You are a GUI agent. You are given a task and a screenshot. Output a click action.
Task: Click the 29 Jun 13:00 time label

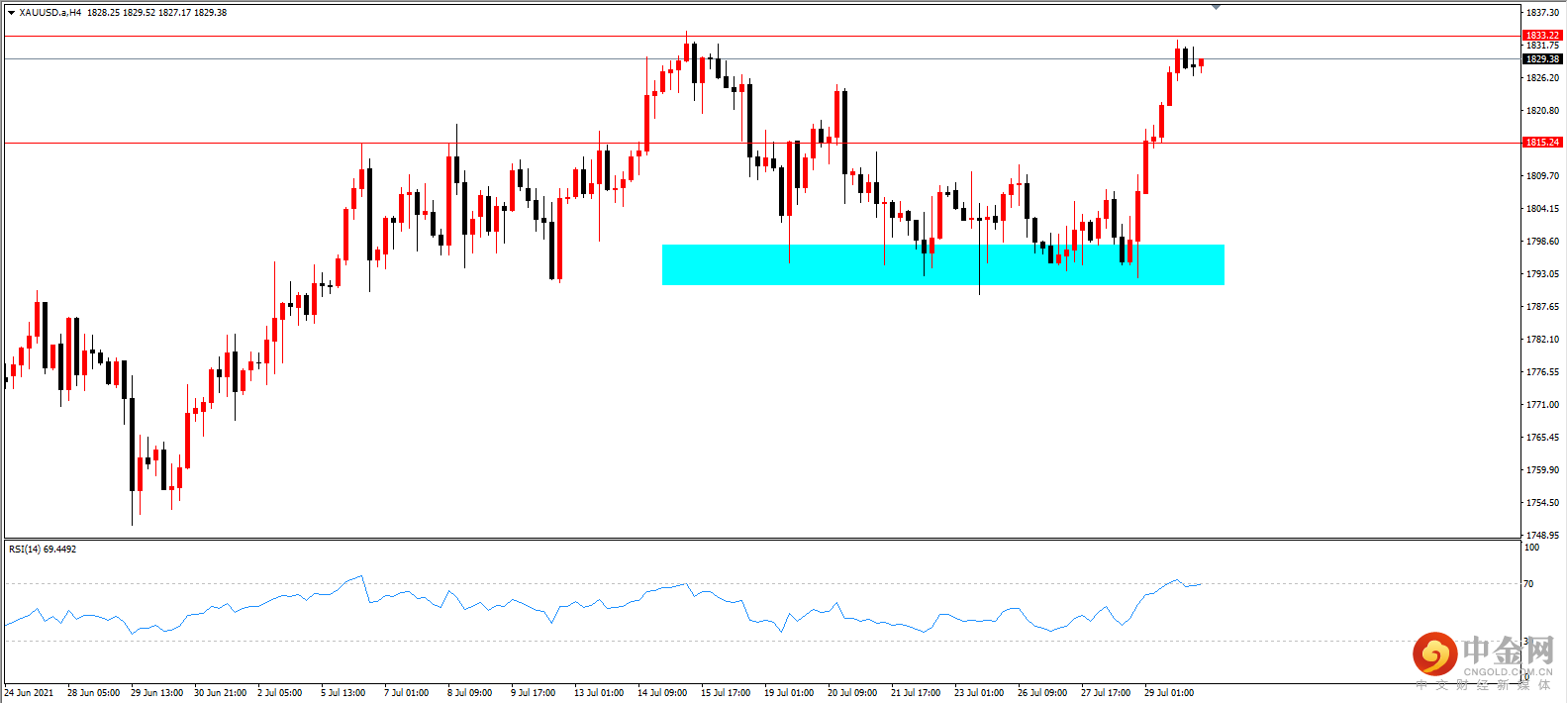[x=156, y=693]
